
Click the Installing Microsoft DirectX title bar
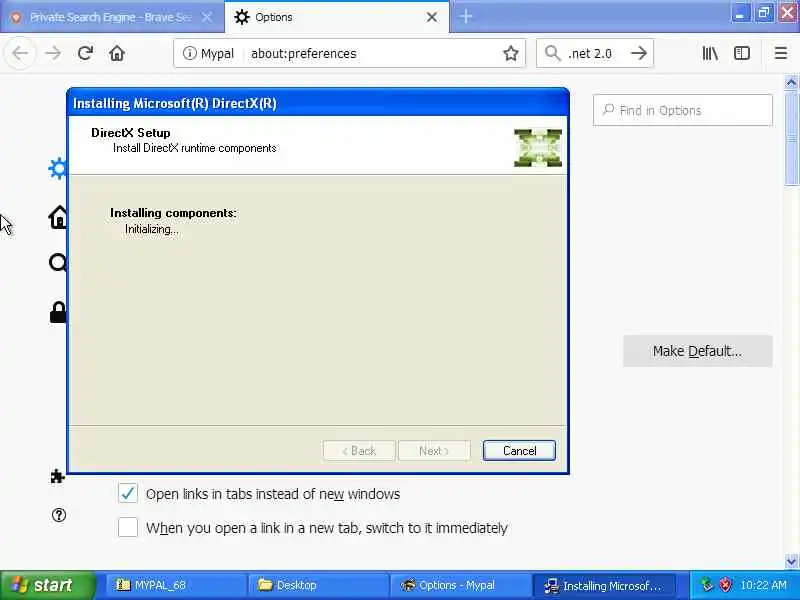tap(318, 103)
